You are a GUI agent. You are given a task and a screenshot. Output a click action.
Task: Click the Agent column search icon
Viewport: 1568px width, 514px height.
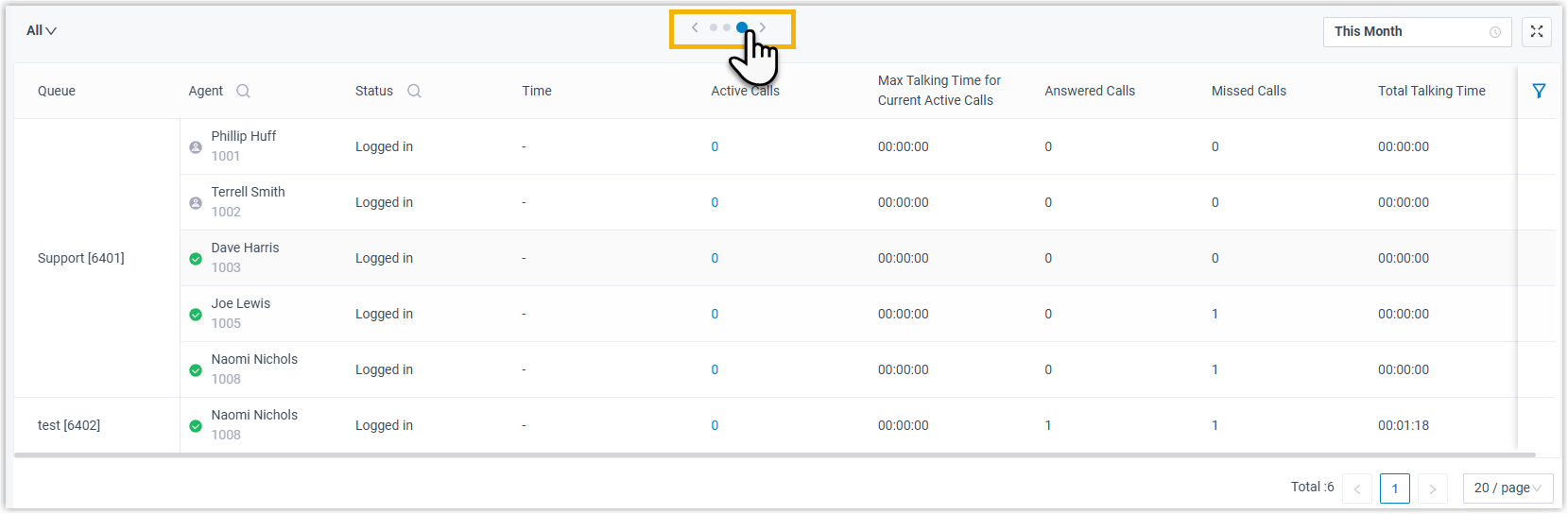[x=243, y=91]
